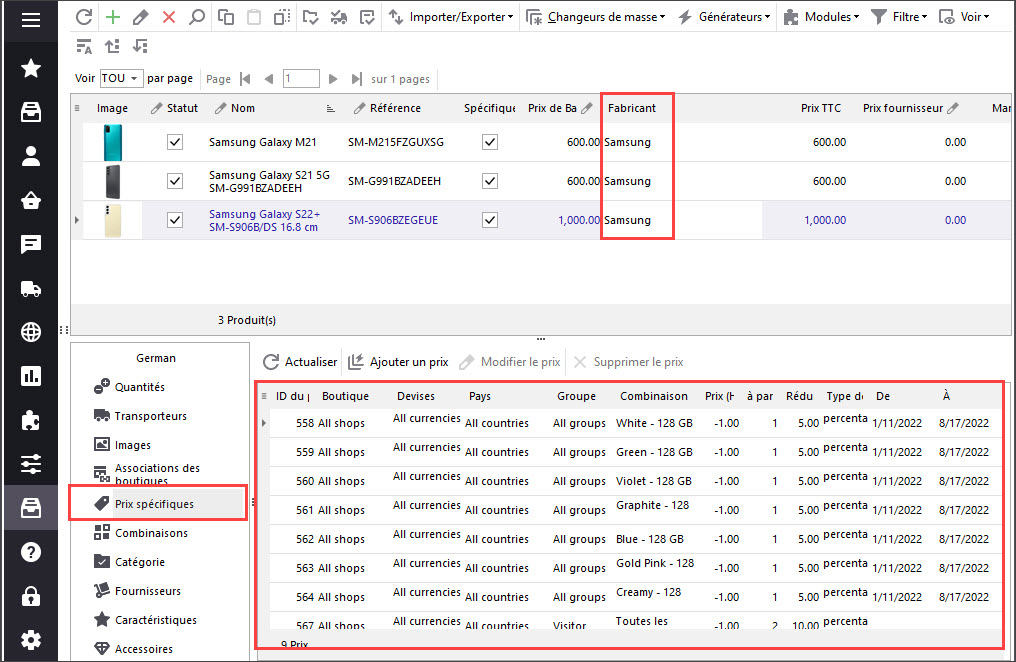Toggle Spécifique checkbox for Galaxy S21 5G

tap(490, 181)
